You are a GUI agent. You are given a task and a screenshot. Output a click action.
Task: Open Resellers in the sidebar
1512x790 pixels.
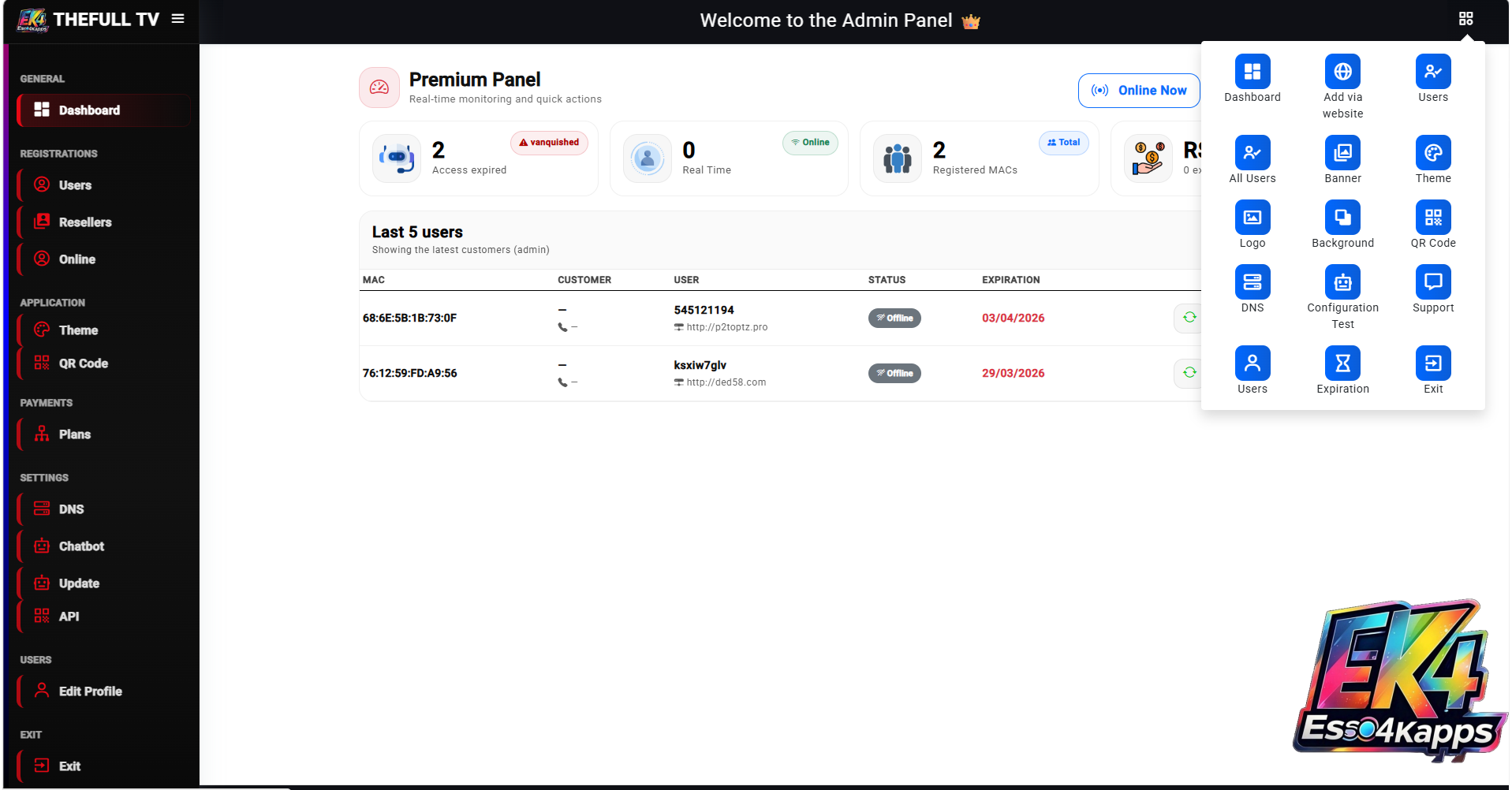click(x=85, y=222)
